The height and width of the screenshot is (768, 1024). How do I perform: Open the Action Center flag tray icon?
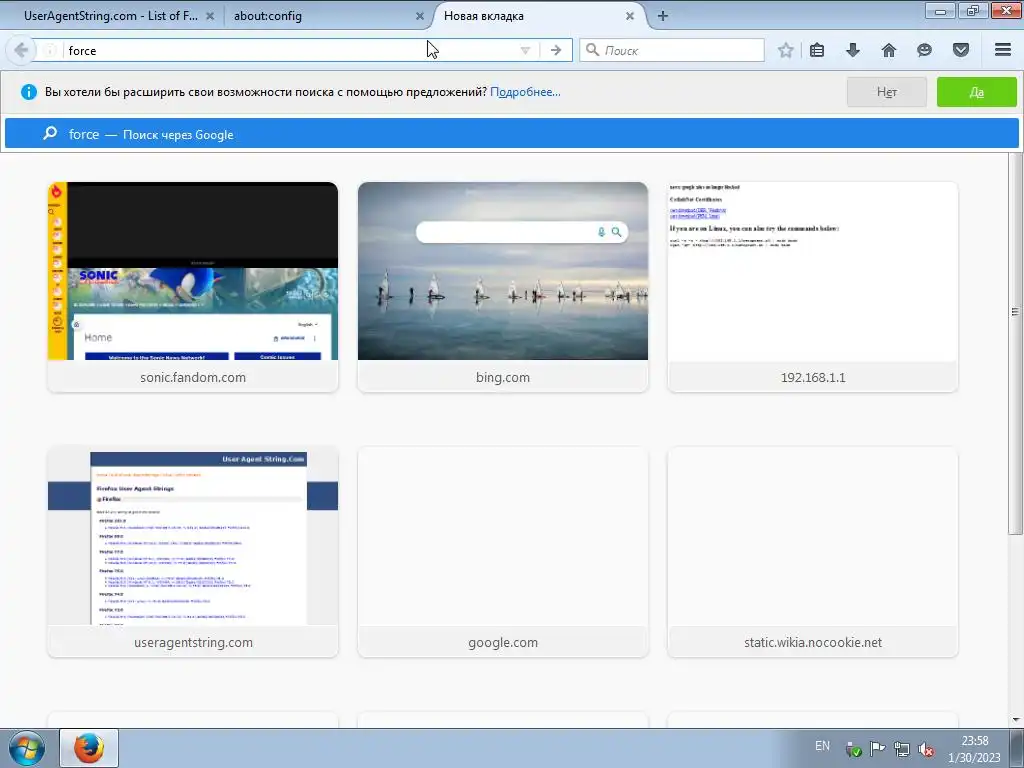coord(878,748)
